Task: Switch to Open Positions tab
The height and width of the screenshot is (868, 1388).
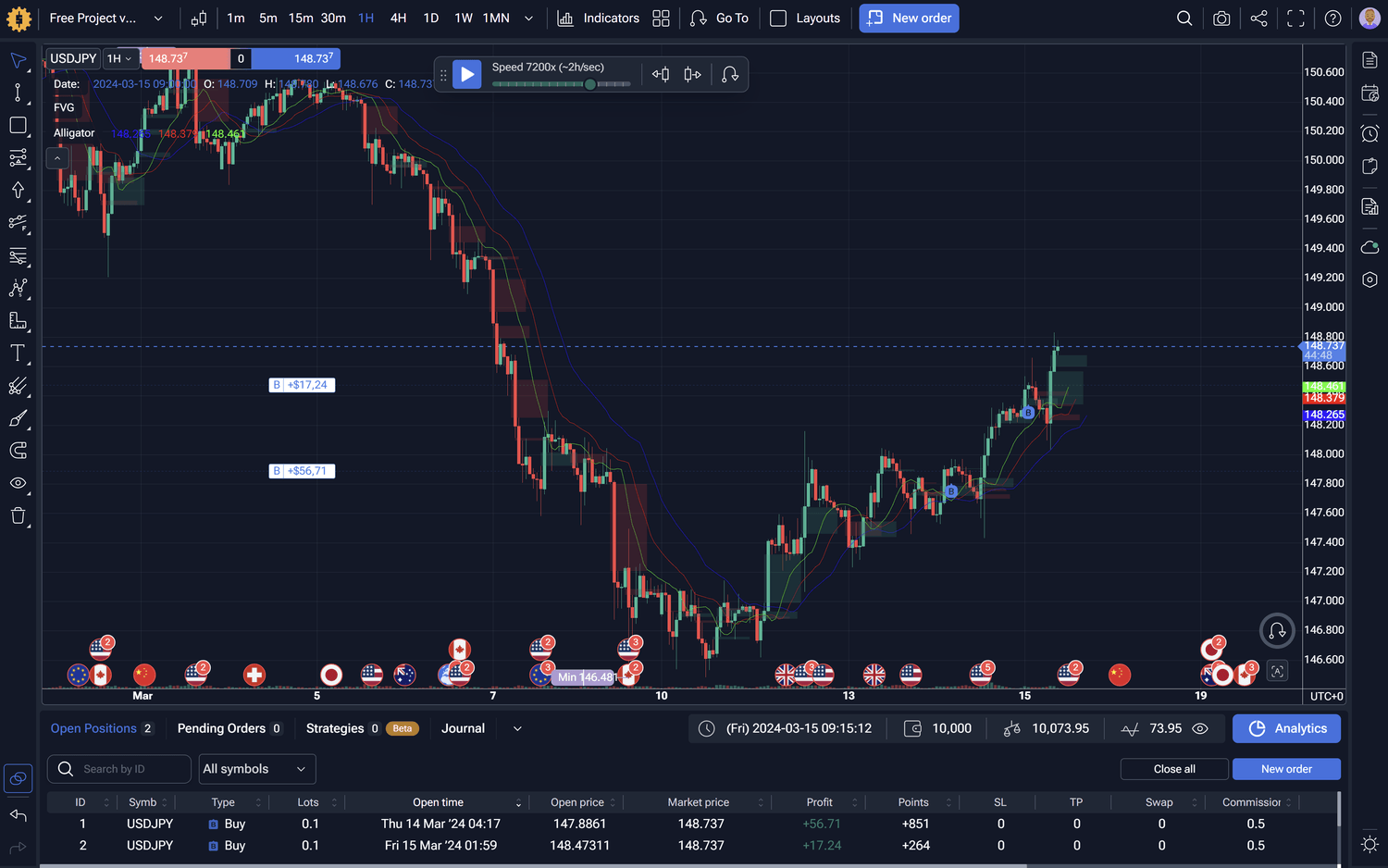Action: pos(102,729)
